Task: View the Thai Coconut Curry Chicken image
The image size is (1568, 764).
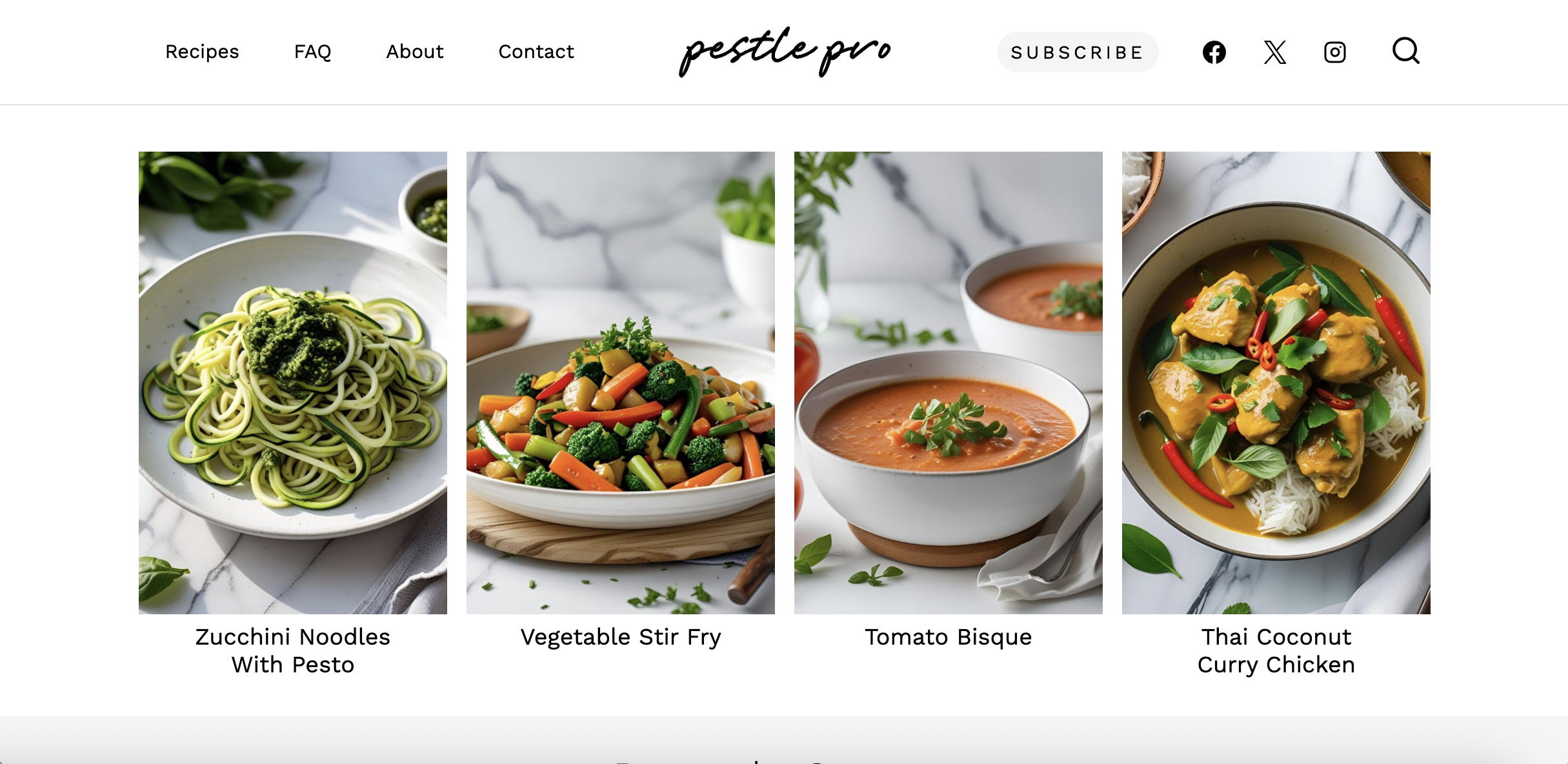Action: coord(1276,383)
